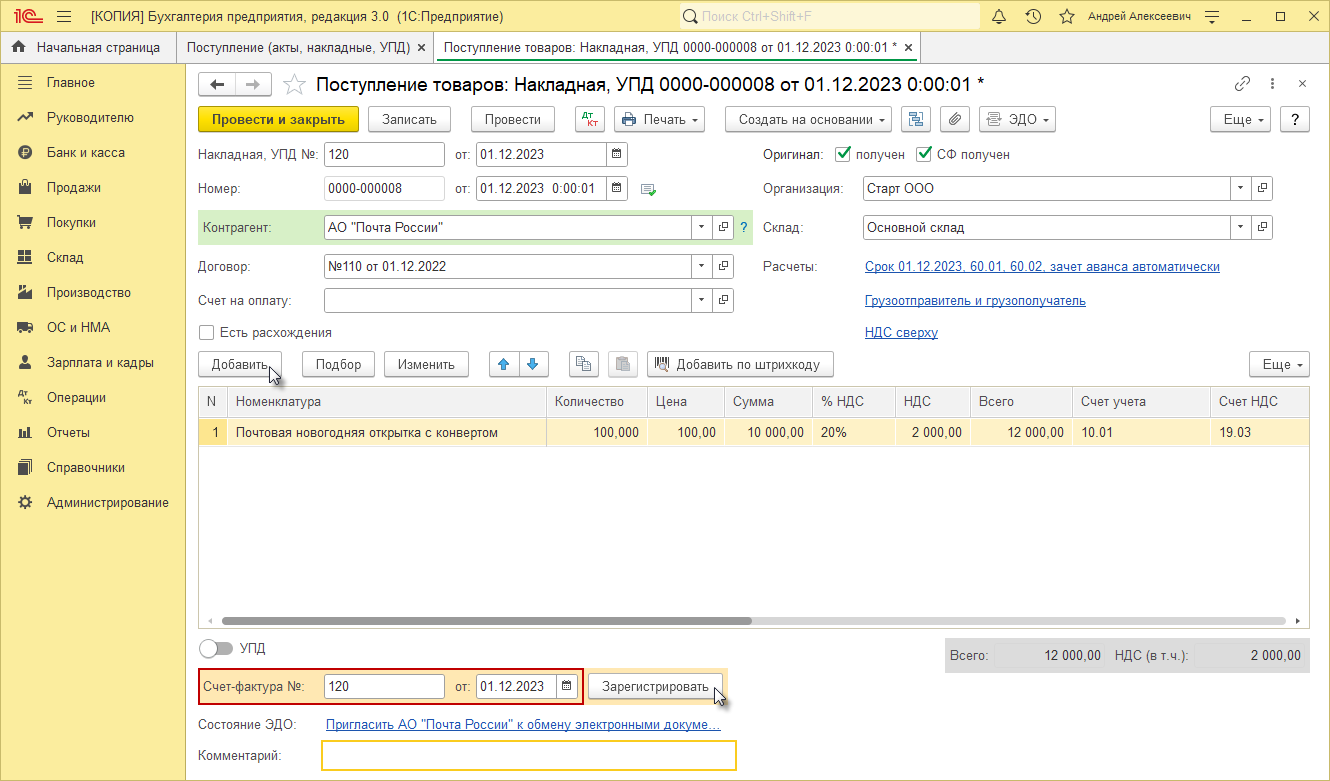Open 'Банк и касса' section
Viewport: 1330px width, 781px height.
(x=86, y=152)
